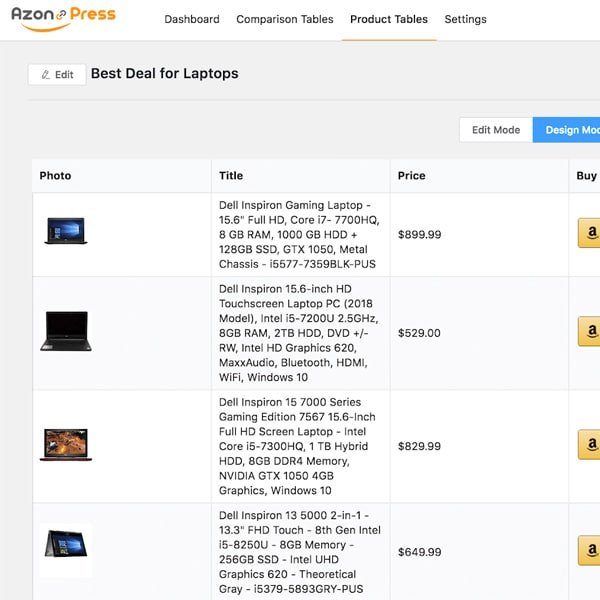Click the Best Deal for Laptops heading
Viewport: 600px width, 600px height.
coord(165,73)
